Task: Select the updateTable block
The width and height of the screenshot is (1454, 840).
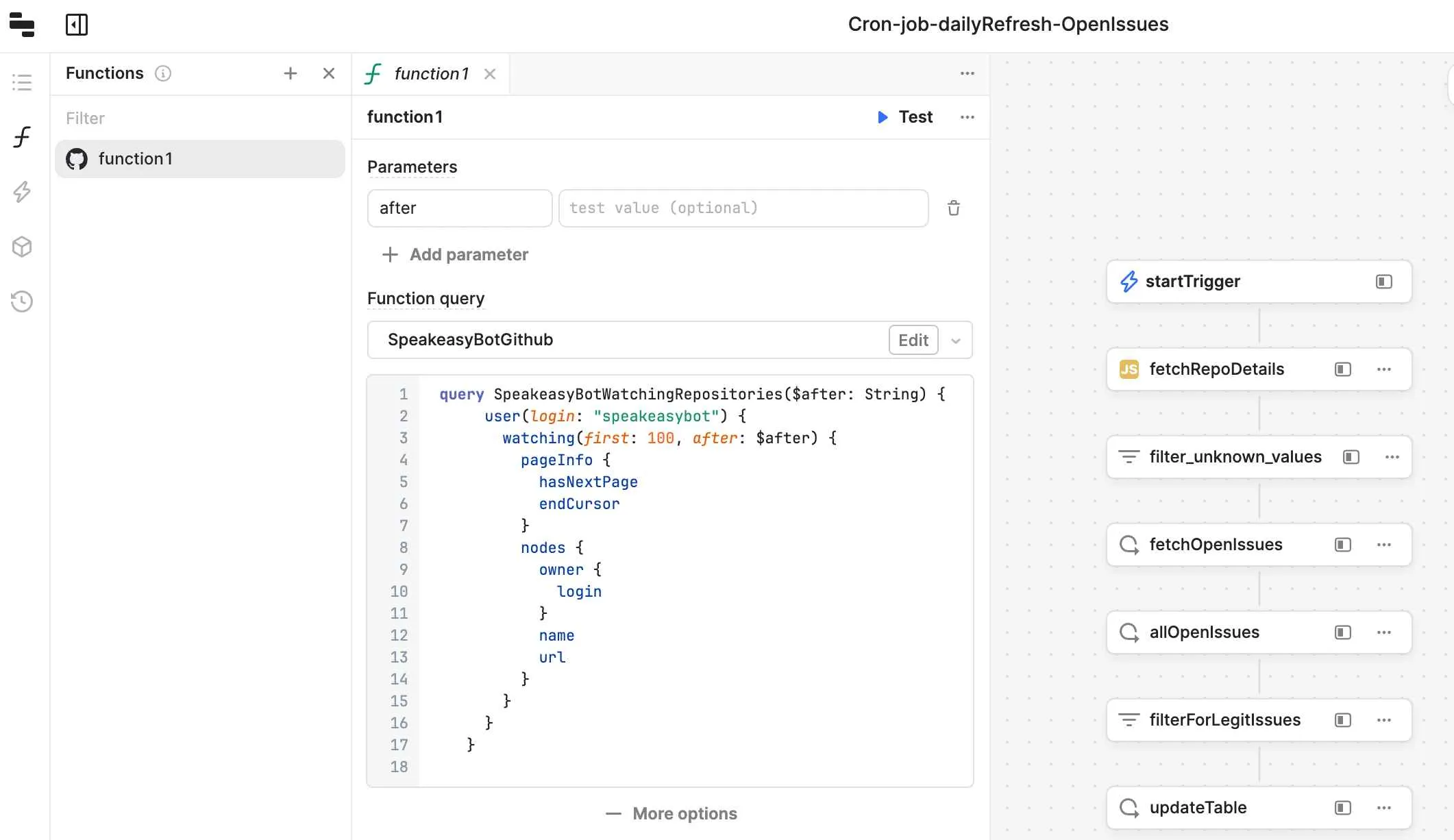Action: pyautogui.click(x=1259, y=808)
